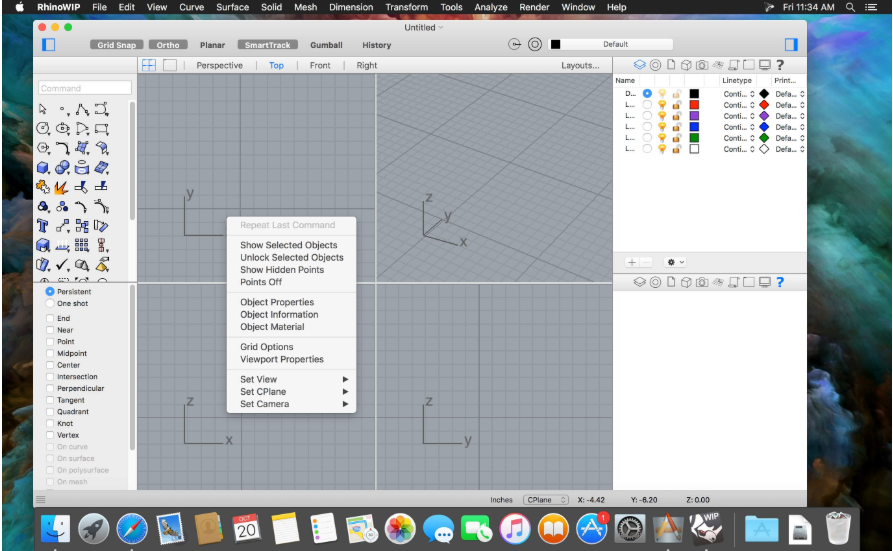Toggle Grid Snap mode

point(117,45)
